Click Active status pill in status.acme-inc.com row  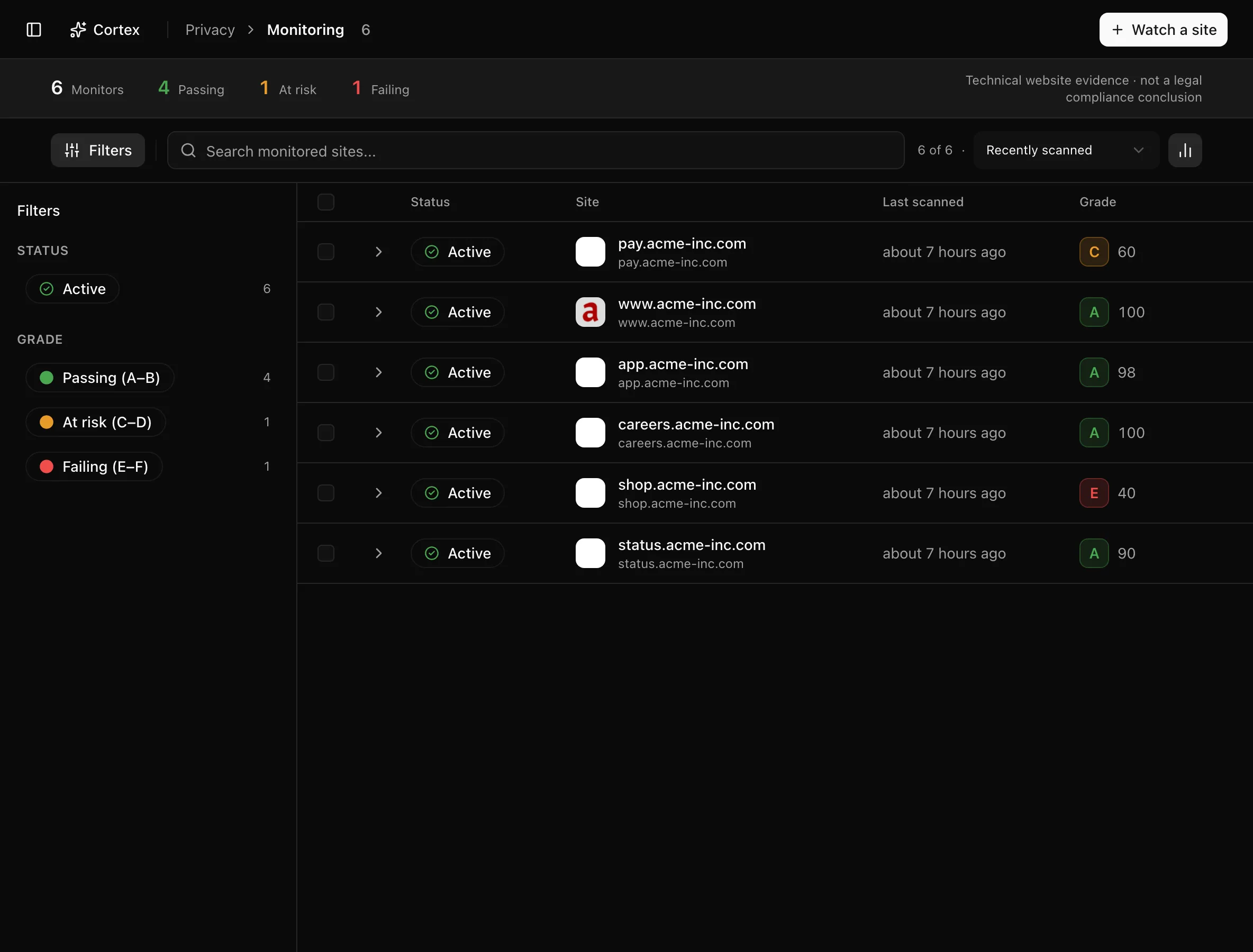(x=458, y=553)
